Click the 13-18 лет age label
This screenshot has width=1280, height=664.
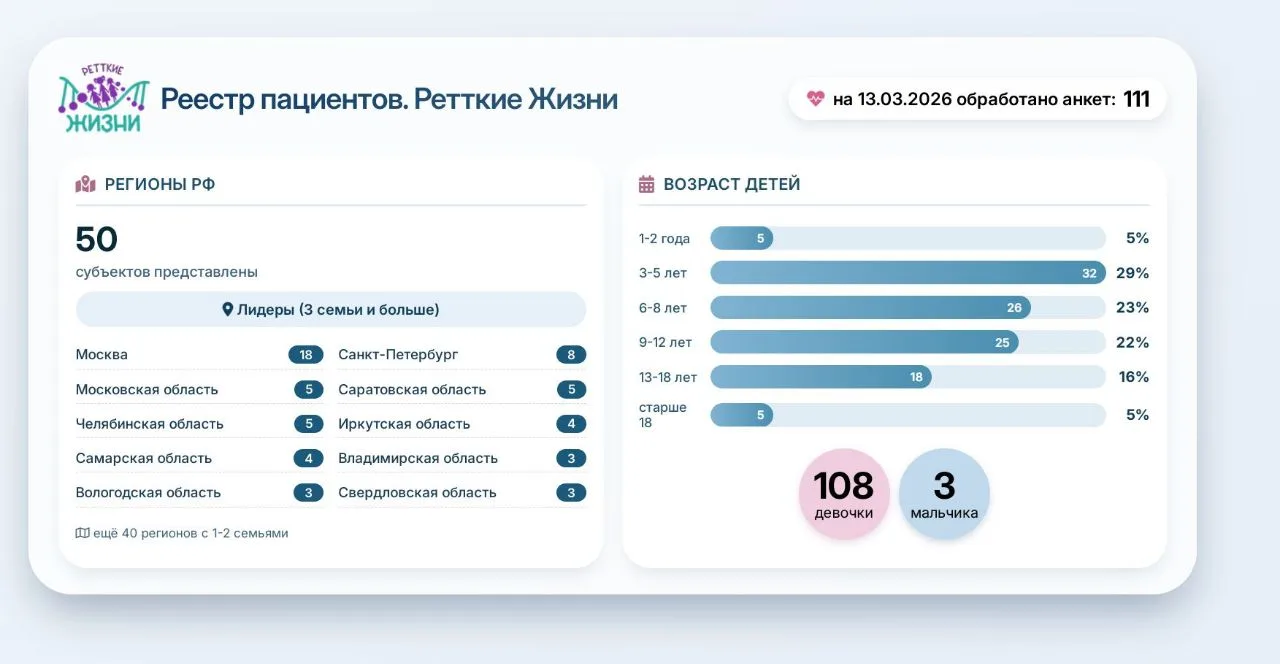[668, 377]
